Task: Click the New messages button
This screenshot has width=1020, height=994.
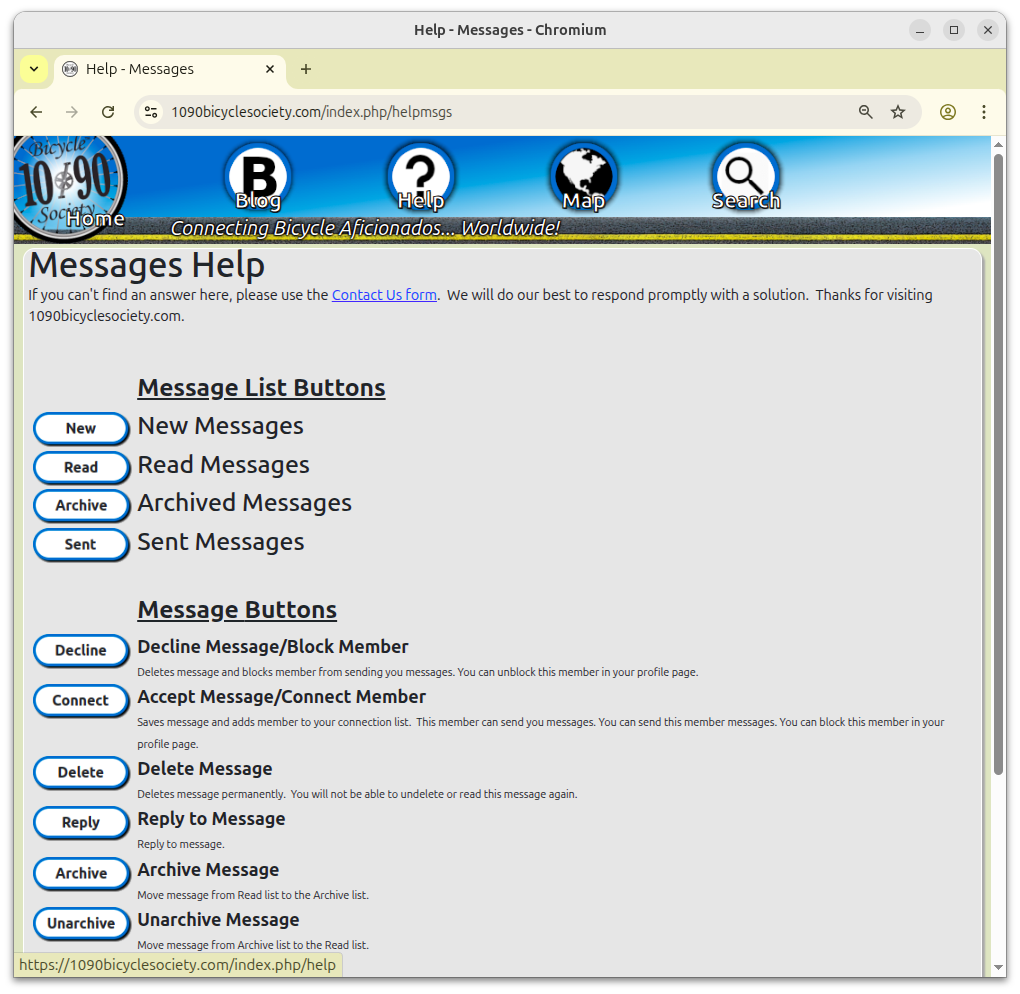Action: pos(81,428)
